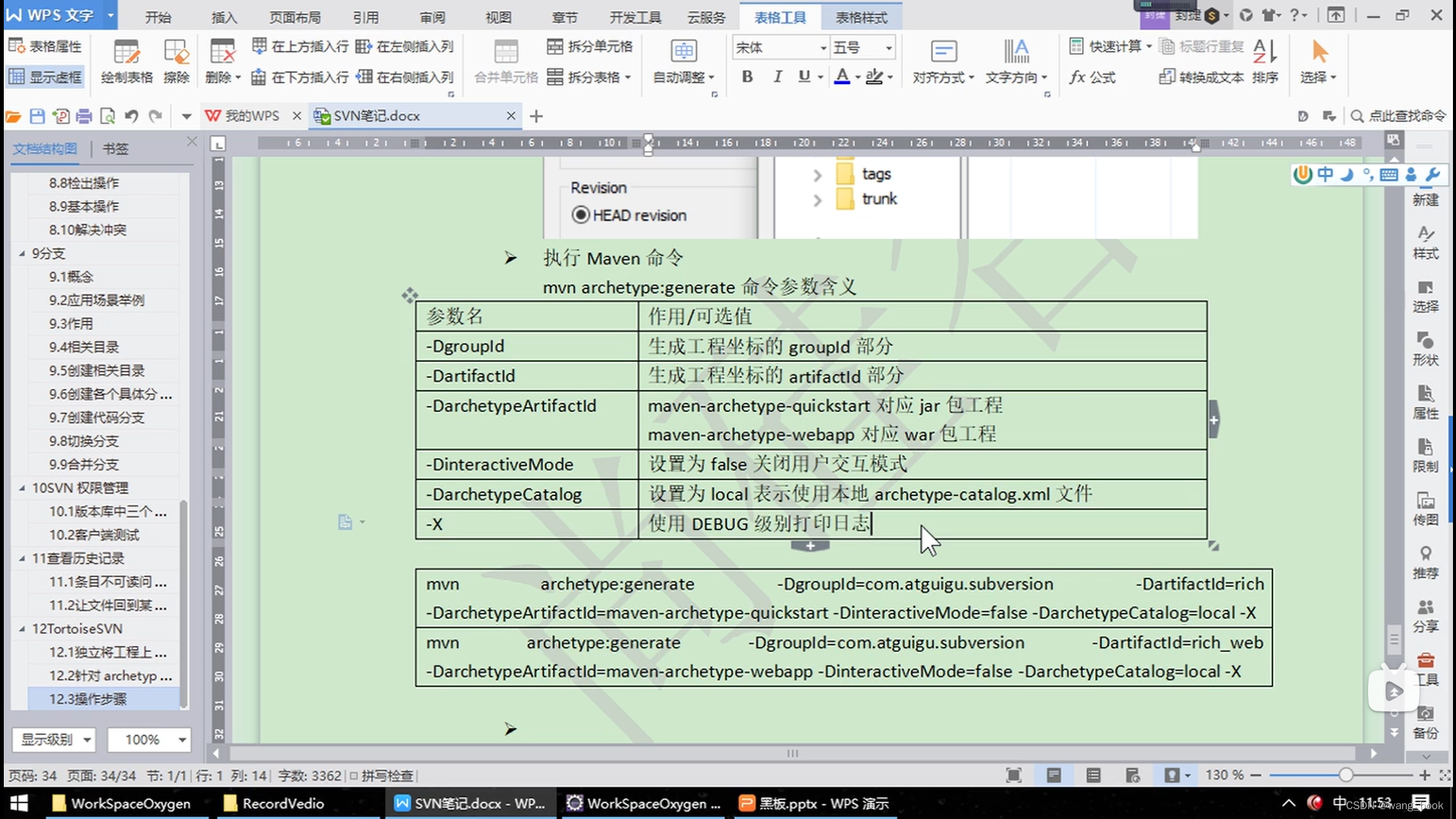
Task: Click the Save icon in quick toolbar
Action: pyautogui.click(x=36, y=116)
